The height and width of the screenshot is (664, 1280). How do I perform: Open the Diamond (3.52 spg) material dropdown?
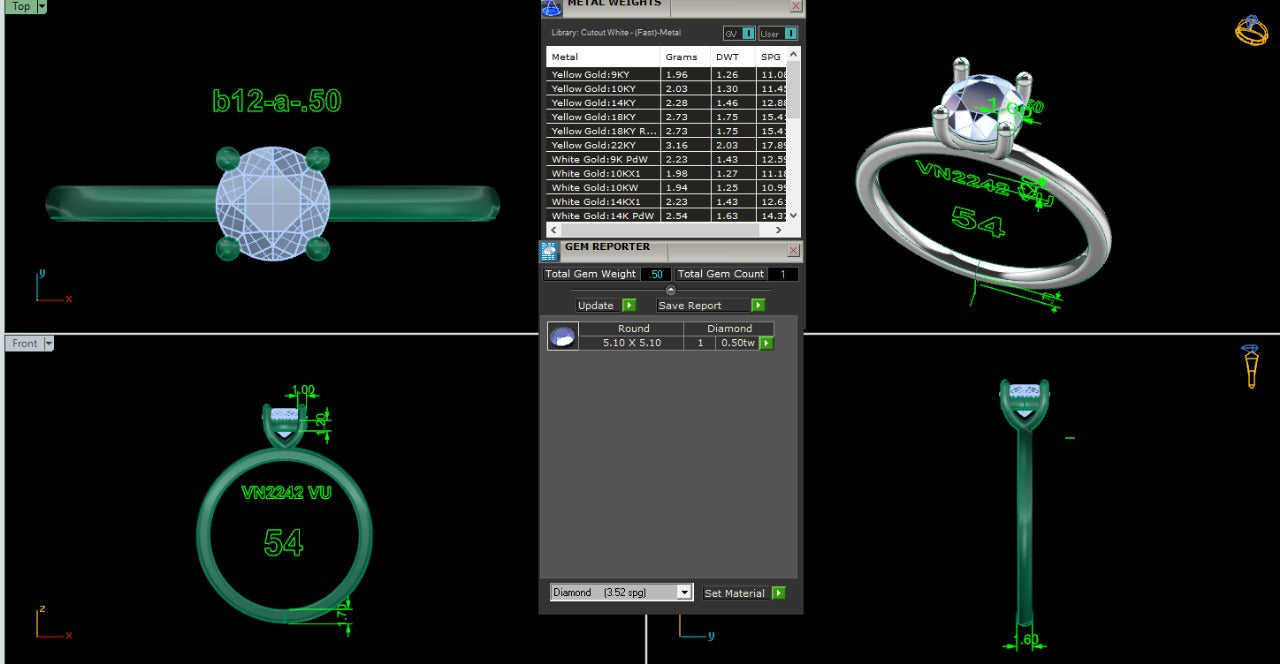click(x=622, y=592)
